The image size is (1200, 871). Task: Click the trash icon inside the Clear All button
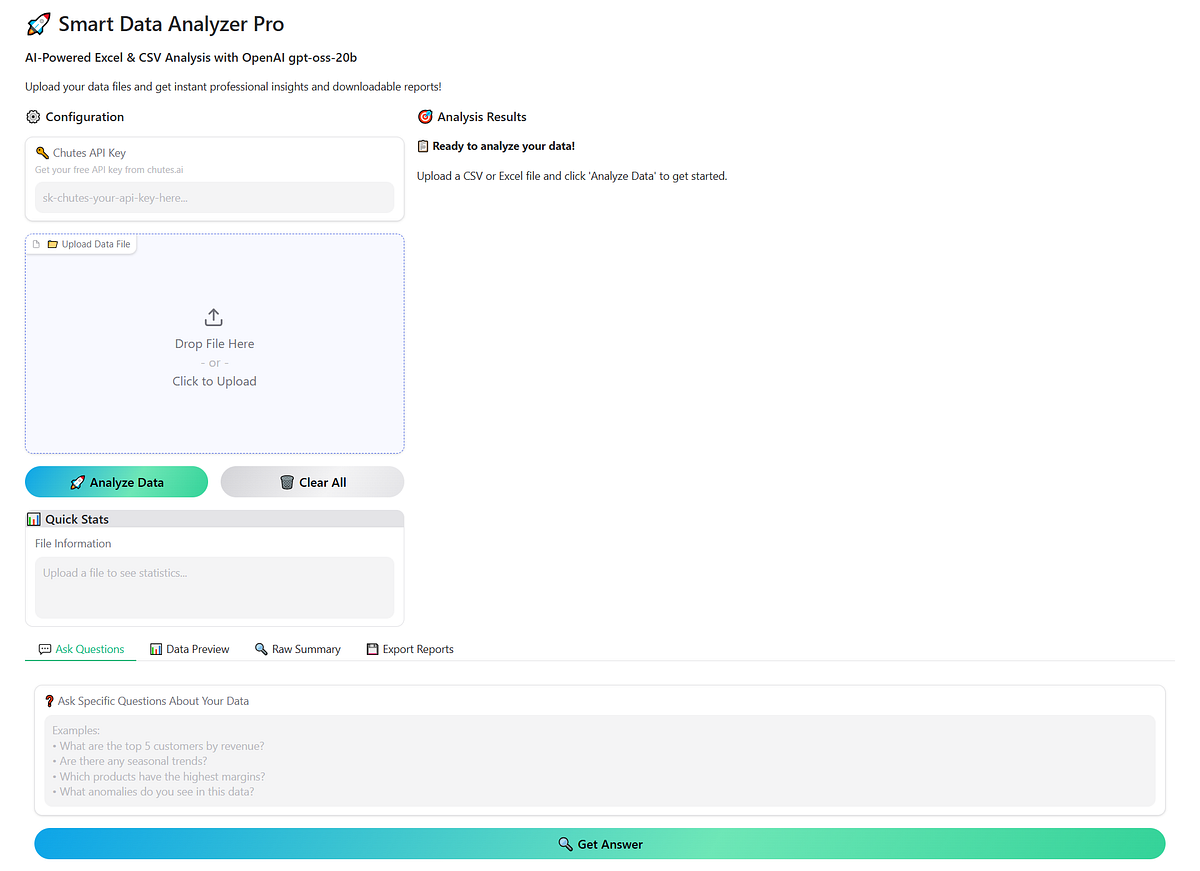[x=287, y=482]
